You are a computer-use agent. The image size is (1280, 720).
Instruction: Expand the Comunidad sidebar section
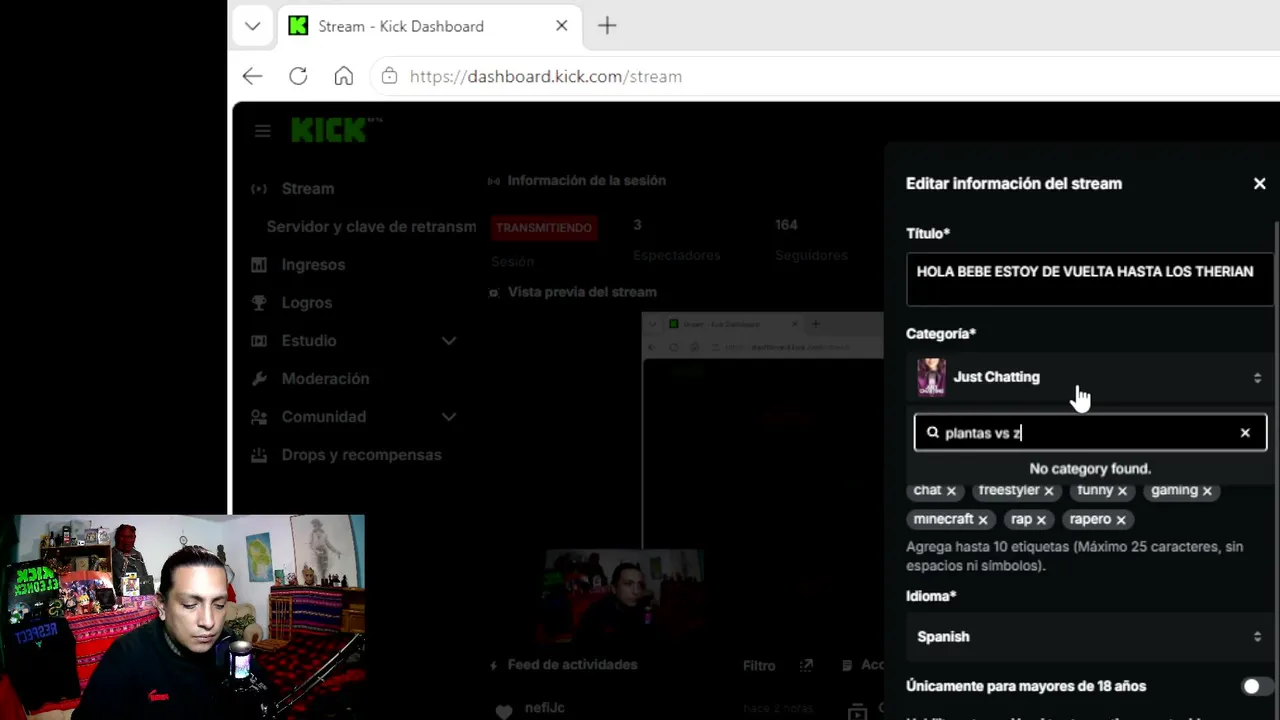point(449,416)
